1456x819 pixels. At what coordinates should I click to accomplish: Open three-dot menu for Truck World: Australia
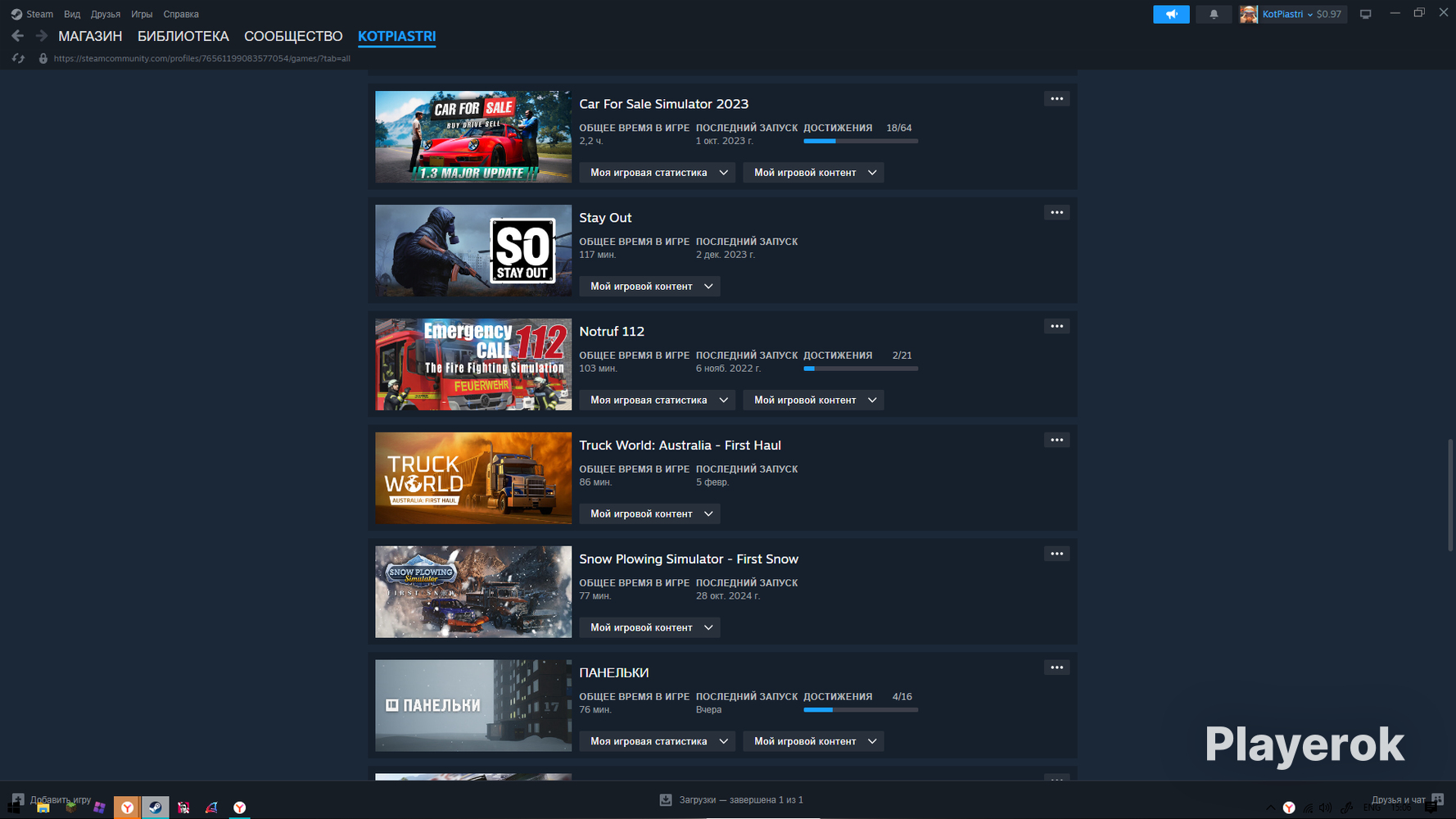1057,441
